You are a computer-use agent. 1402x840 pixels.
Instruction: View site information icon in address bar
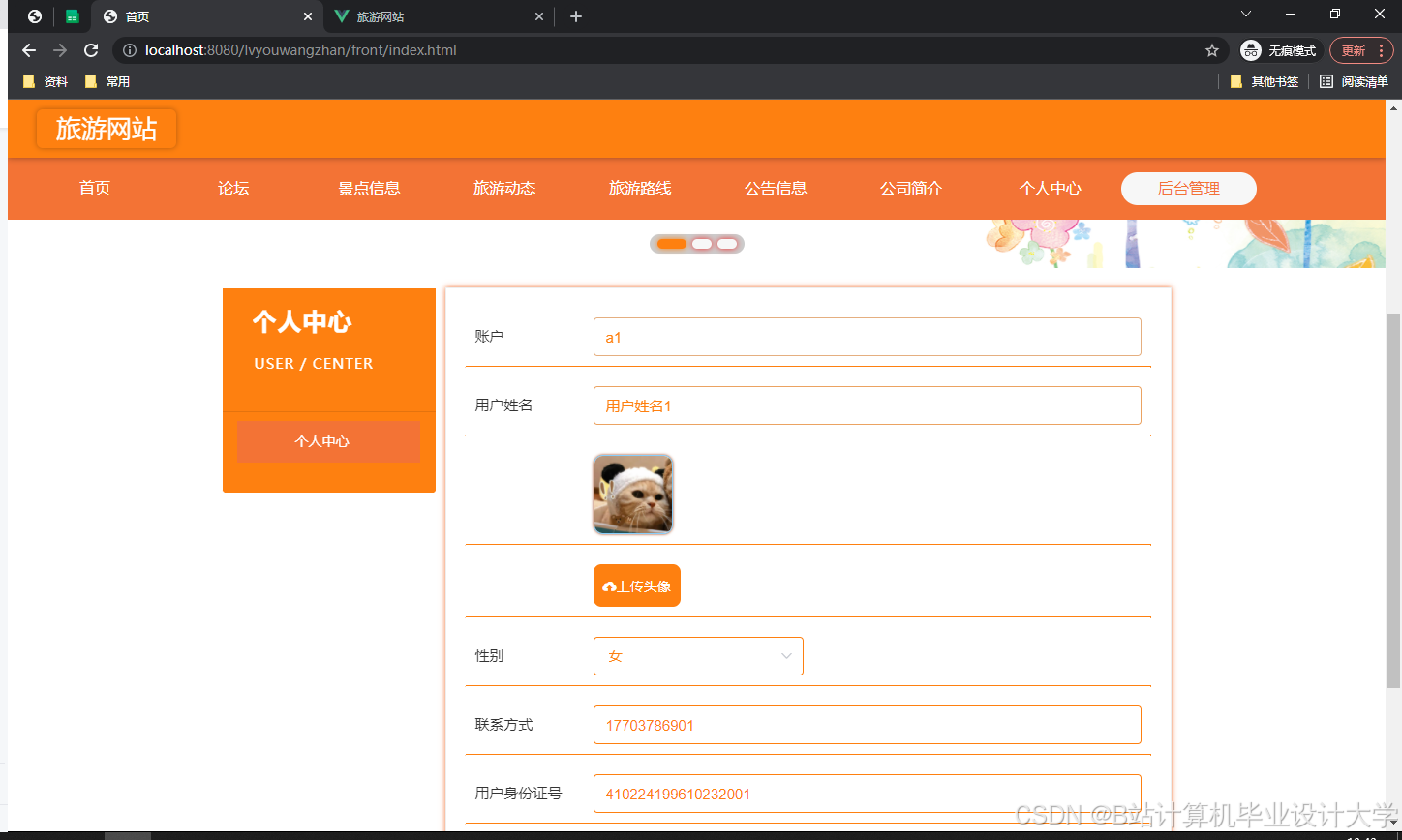130,50
